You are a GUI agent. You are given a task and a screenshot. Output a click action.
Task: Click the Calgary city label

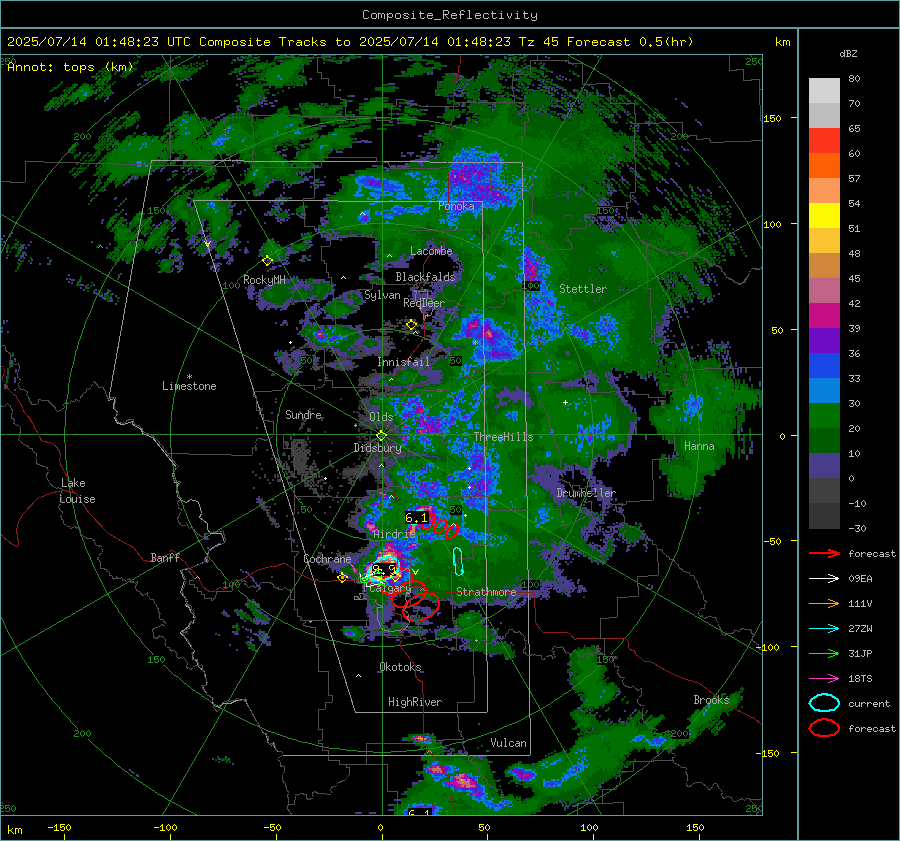click(x=390, y=588)
